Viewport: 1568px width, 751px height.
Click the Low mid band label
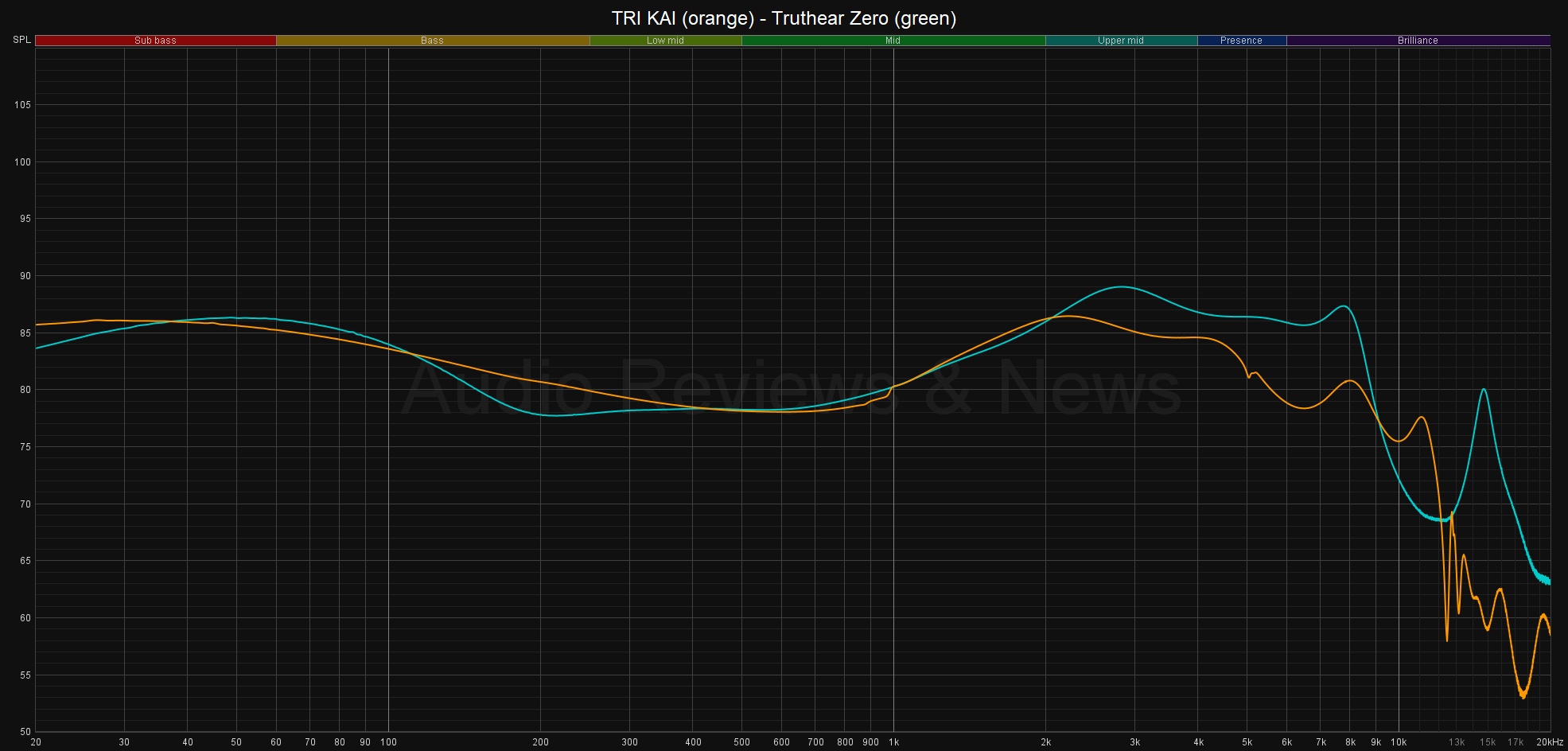[x=665, y=41]
